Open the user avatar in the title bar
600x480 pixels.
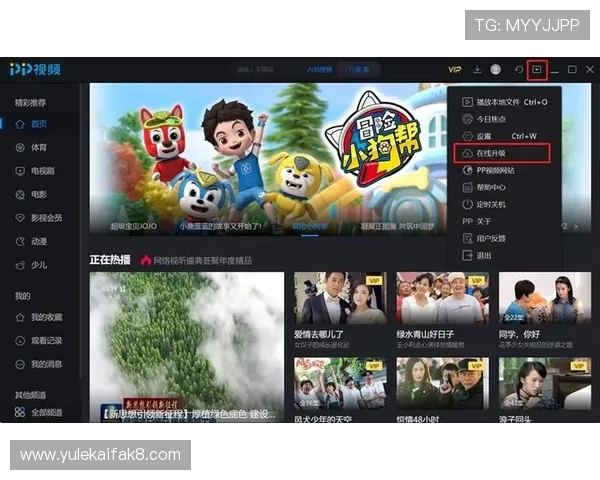click(496, 69)
